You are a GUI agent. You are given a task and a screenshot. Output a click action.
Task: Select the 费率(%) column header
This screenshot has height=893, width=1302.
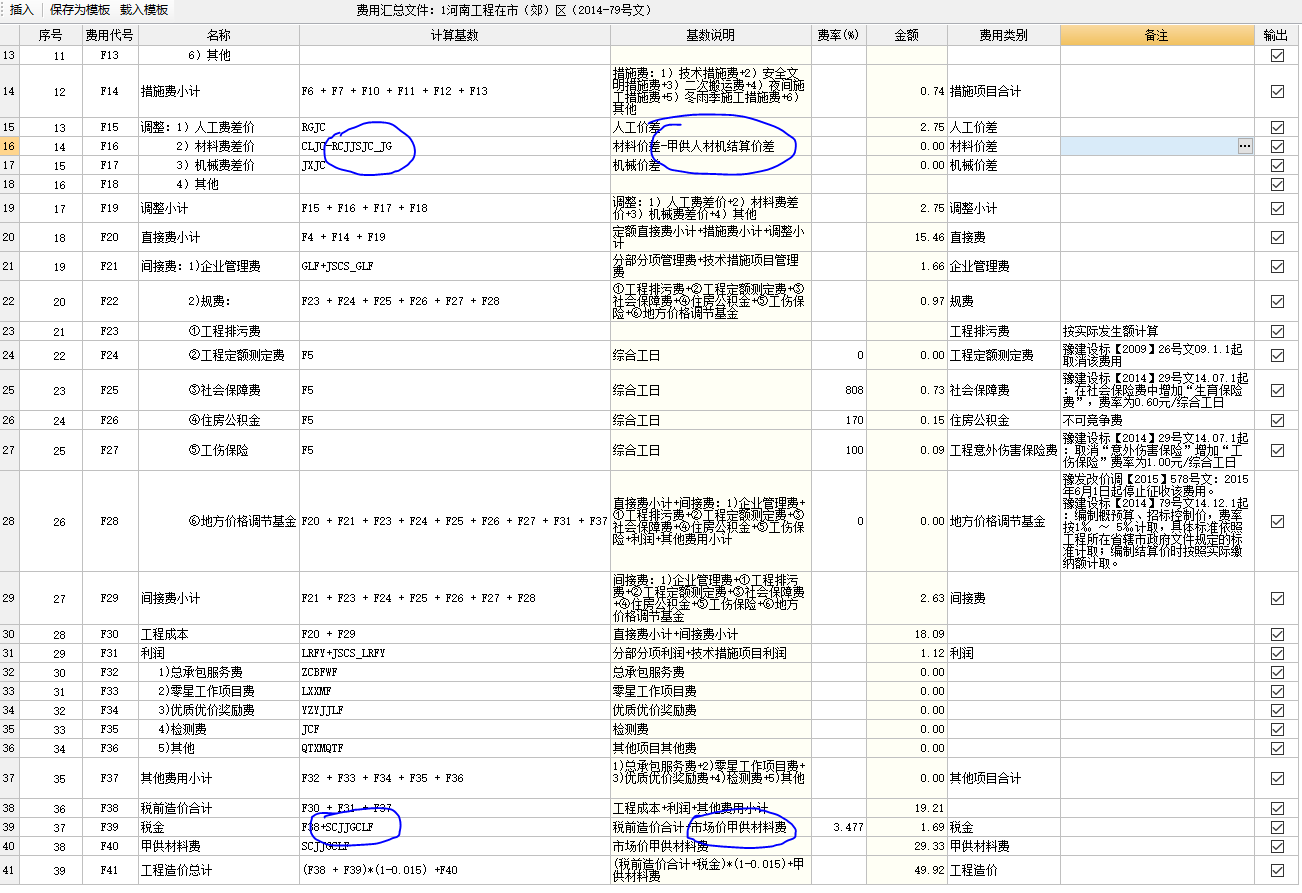(838, 35)
